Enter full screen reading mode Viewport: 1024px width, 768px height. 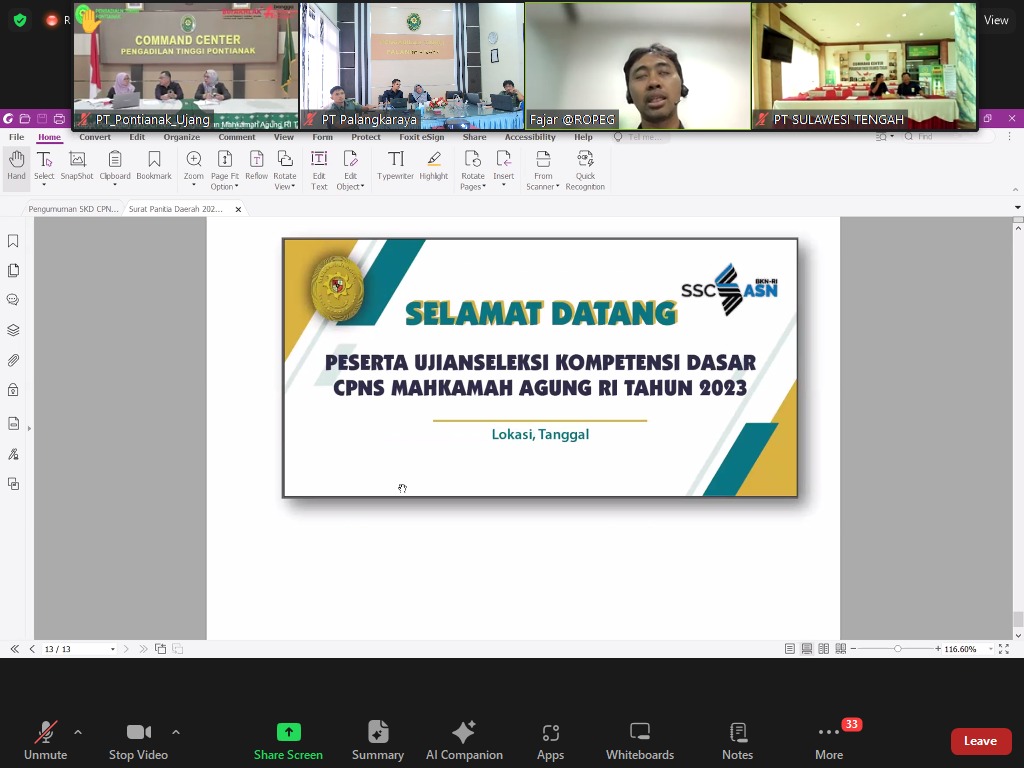click(1004, 648)
